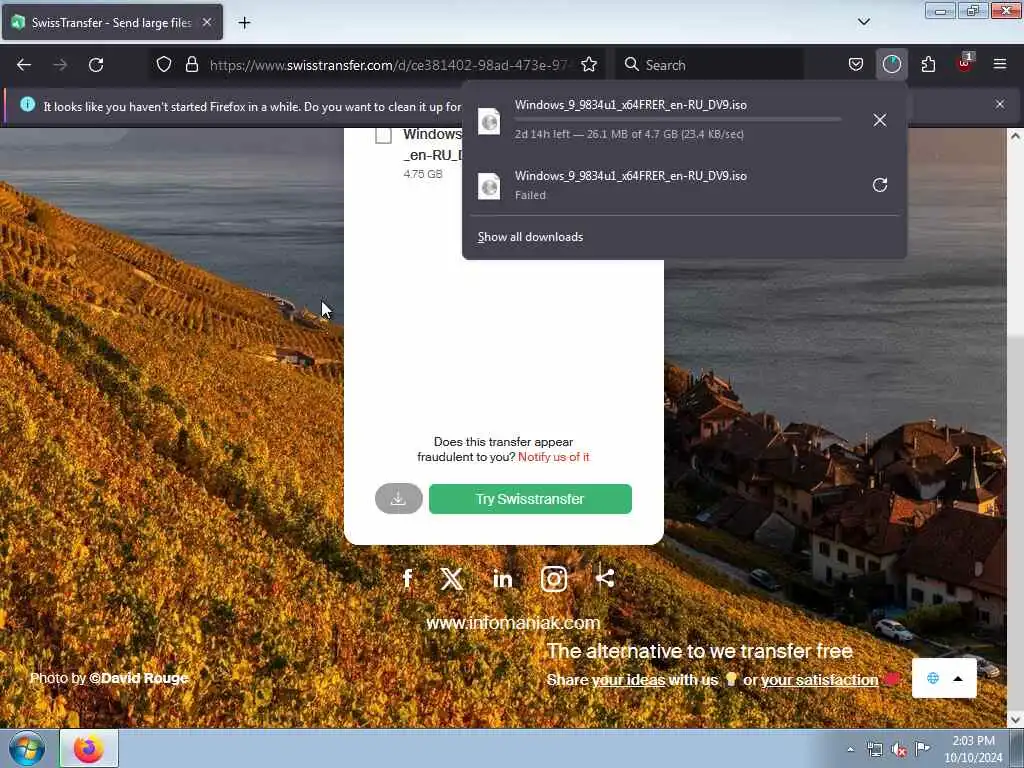This screenshot has height=768, width=1024.
Task: Open the list all tabs chevron
Action: click(x=863, y=22)
